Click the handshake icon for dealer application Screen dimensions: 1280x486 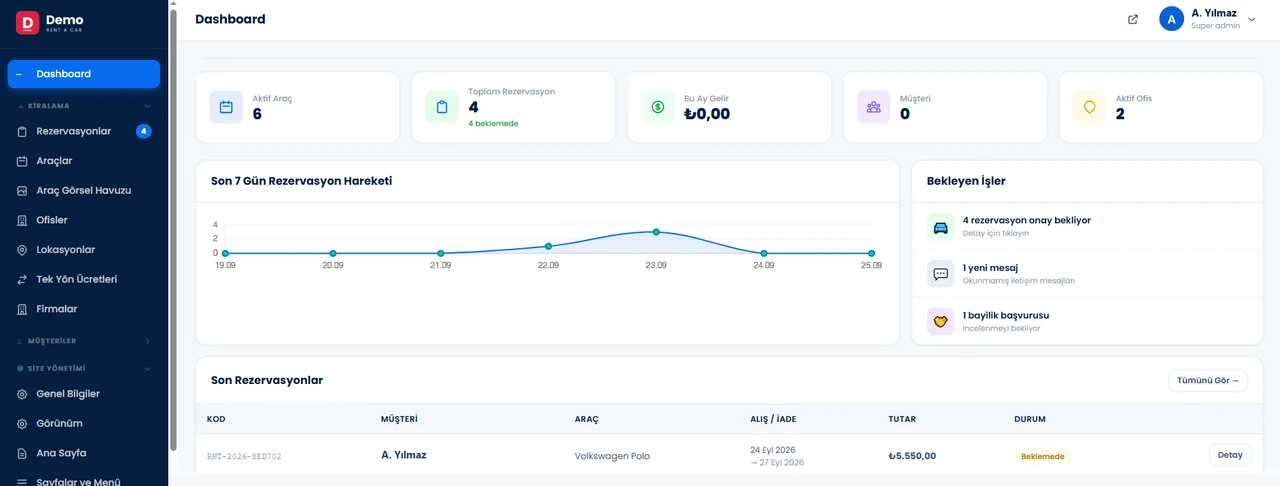click(x=941, y=321)
